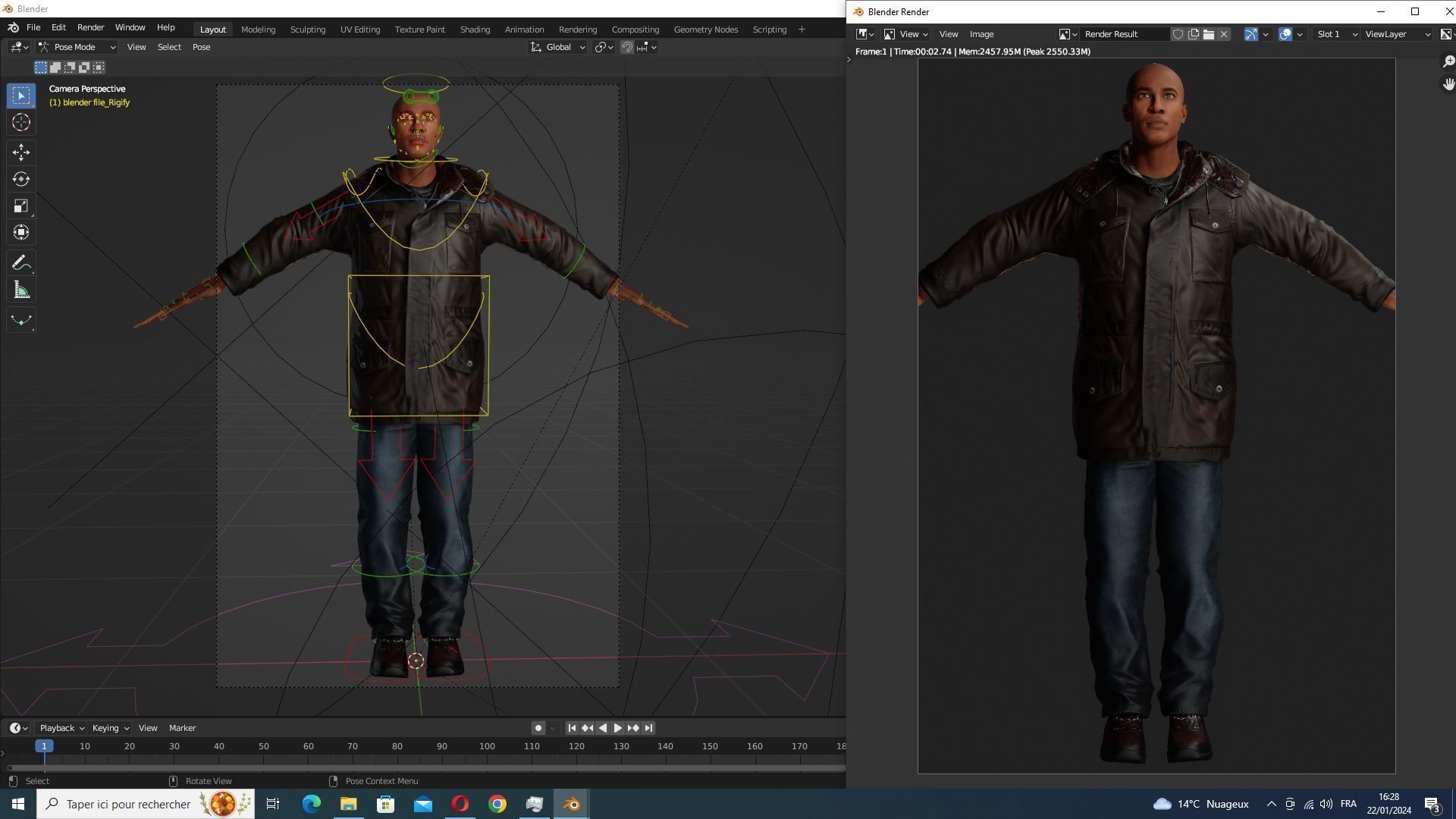Switch to the Geometry Nodes workspace tab

pos(706,30)
